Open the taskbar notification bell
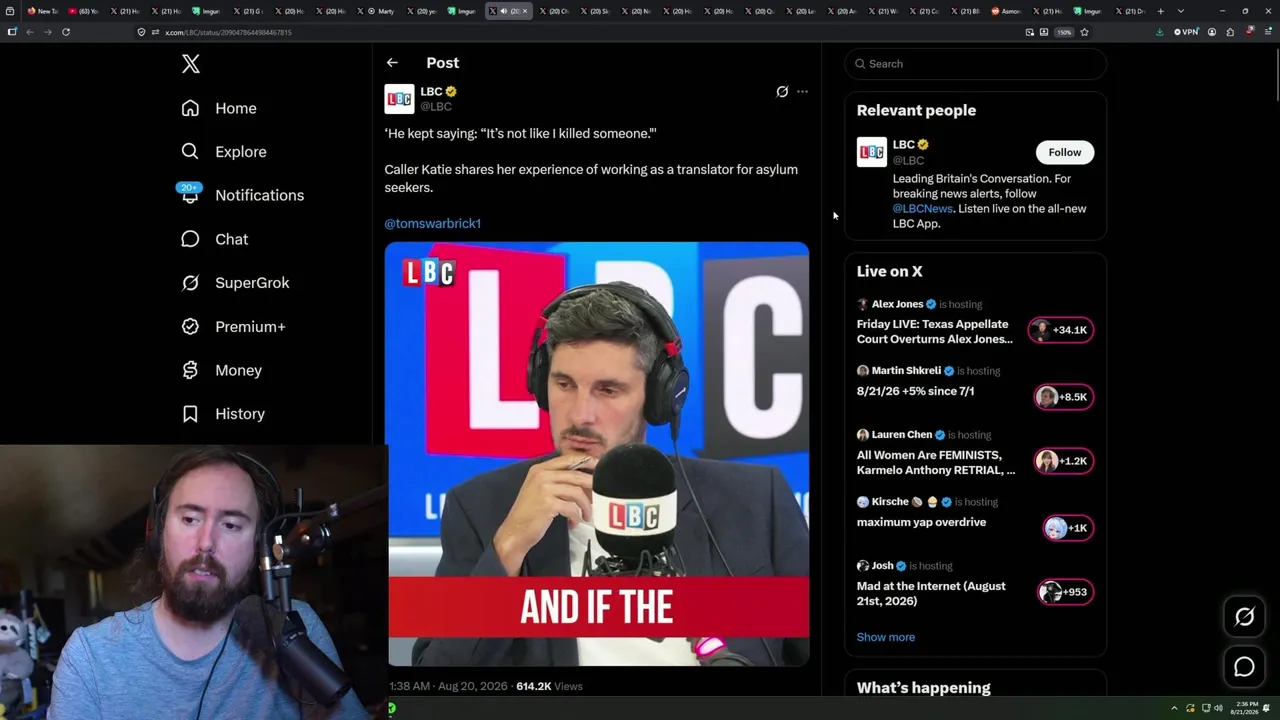The image size is (1280, 720). (x=1267, y=708)
